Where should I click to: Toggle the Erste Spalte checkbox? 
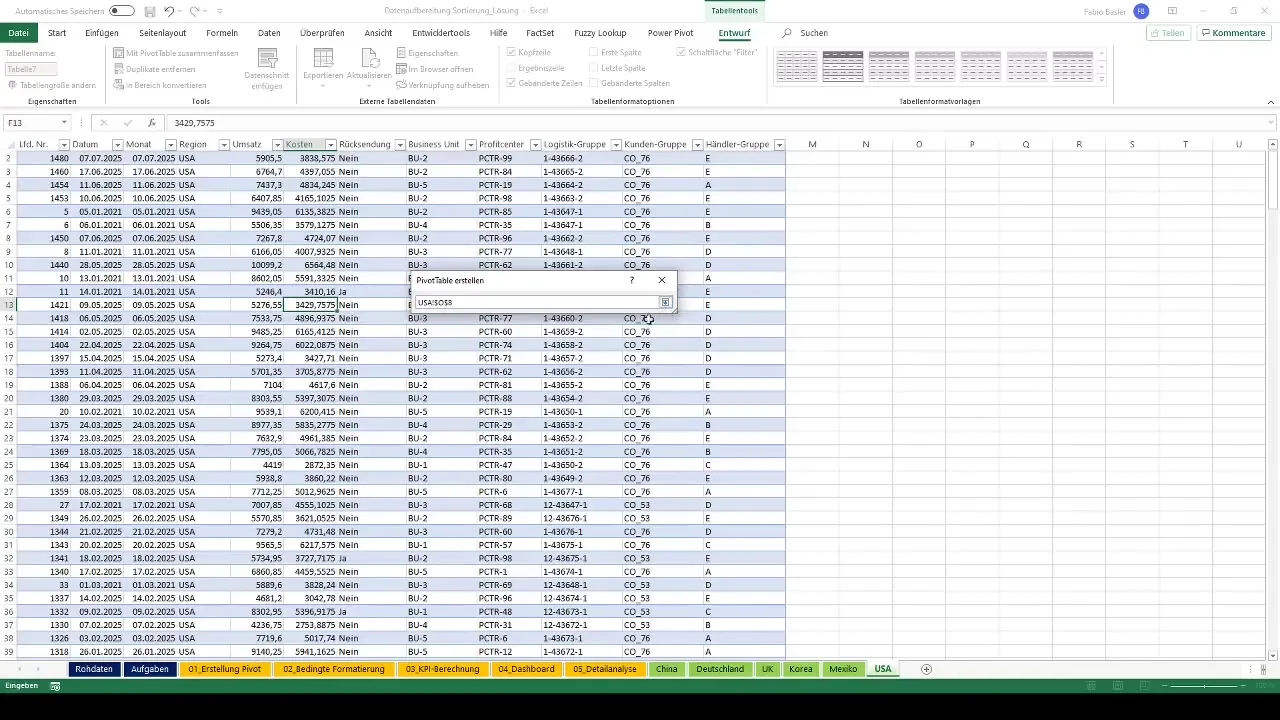(594, 52)
